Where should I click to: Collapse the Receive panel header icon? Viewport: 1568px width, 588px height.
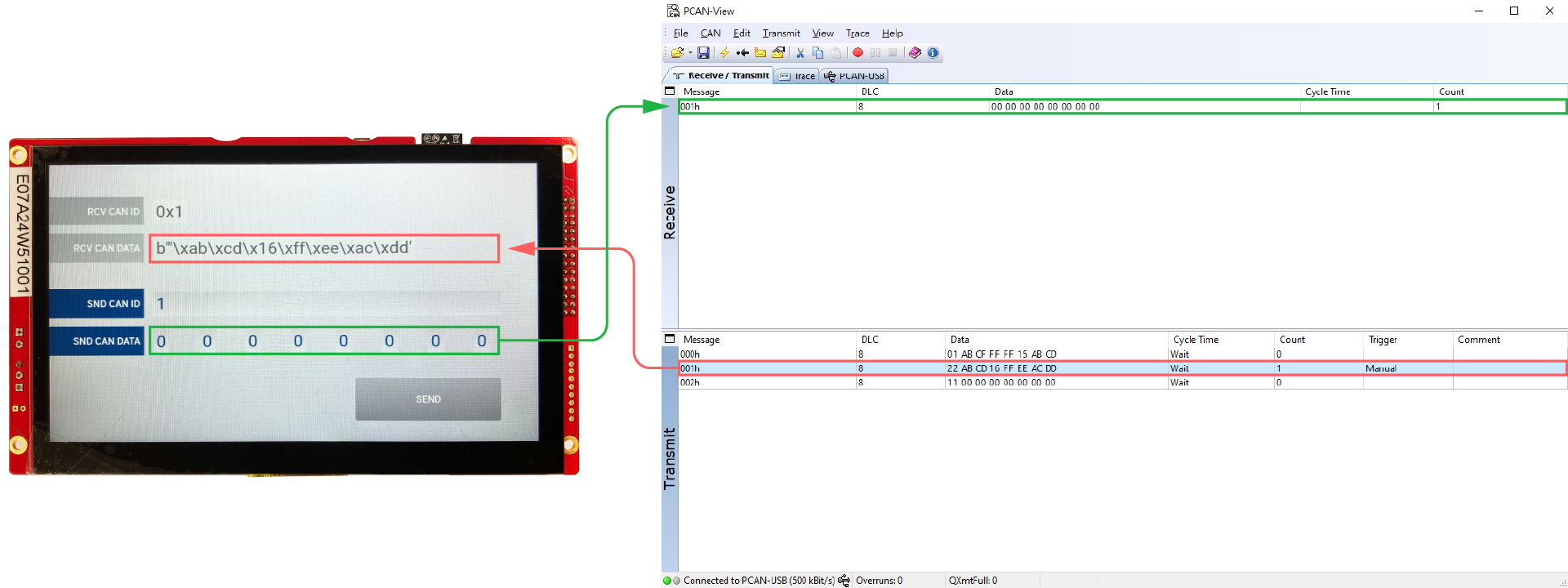pos(670,91)
